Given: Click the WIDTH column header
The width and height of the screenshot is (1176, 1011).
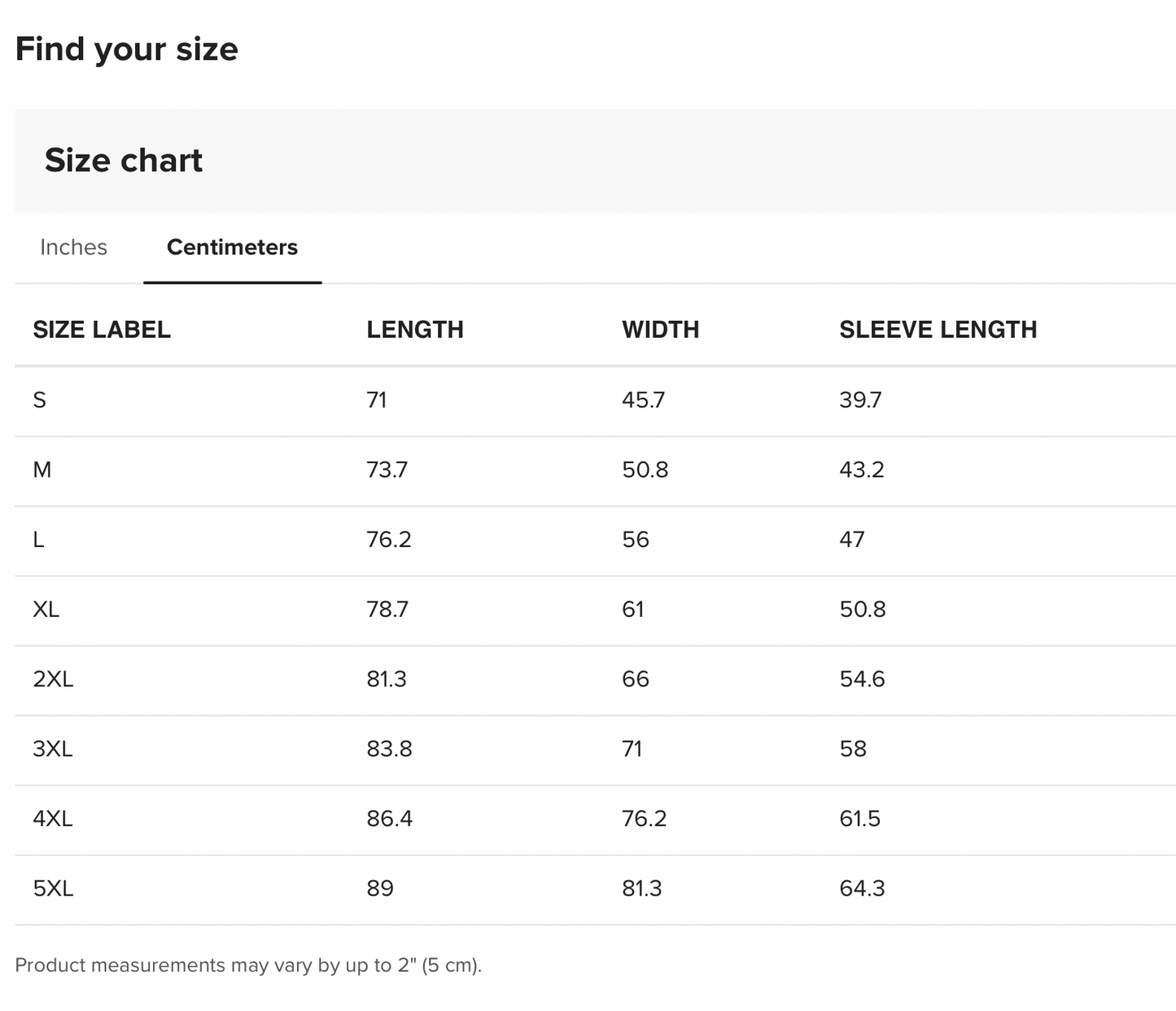Looking at the screenshot, I should pos(660,330).
